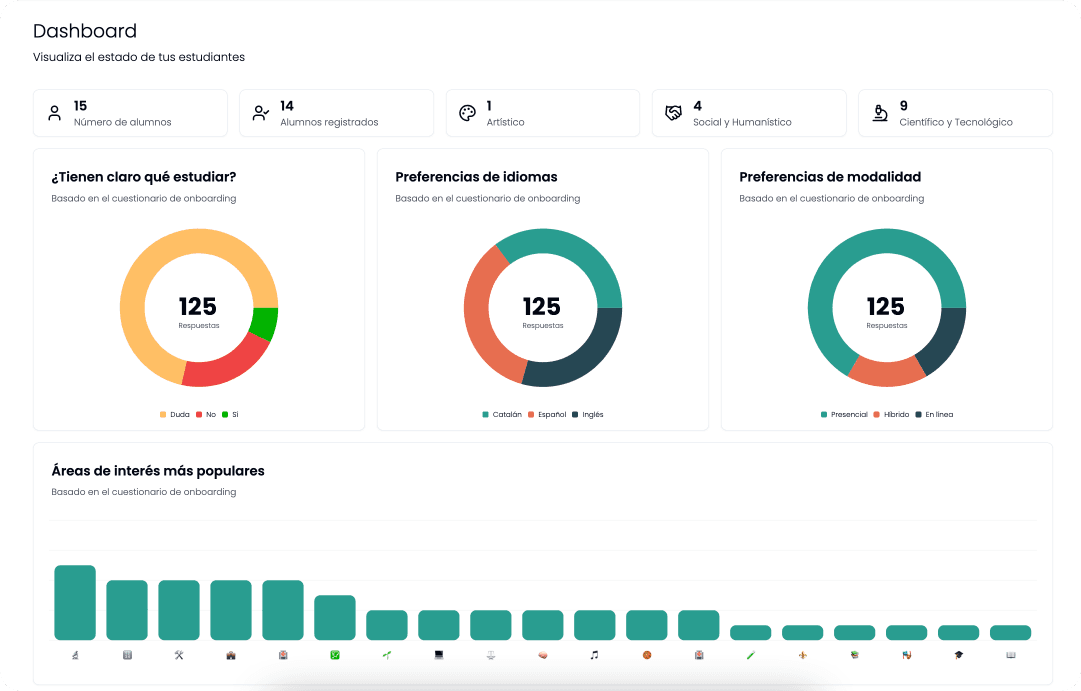Toggle the Híbrido legend entry
The width and height of the screenshot is (1081, 691).
pos(891,414)
